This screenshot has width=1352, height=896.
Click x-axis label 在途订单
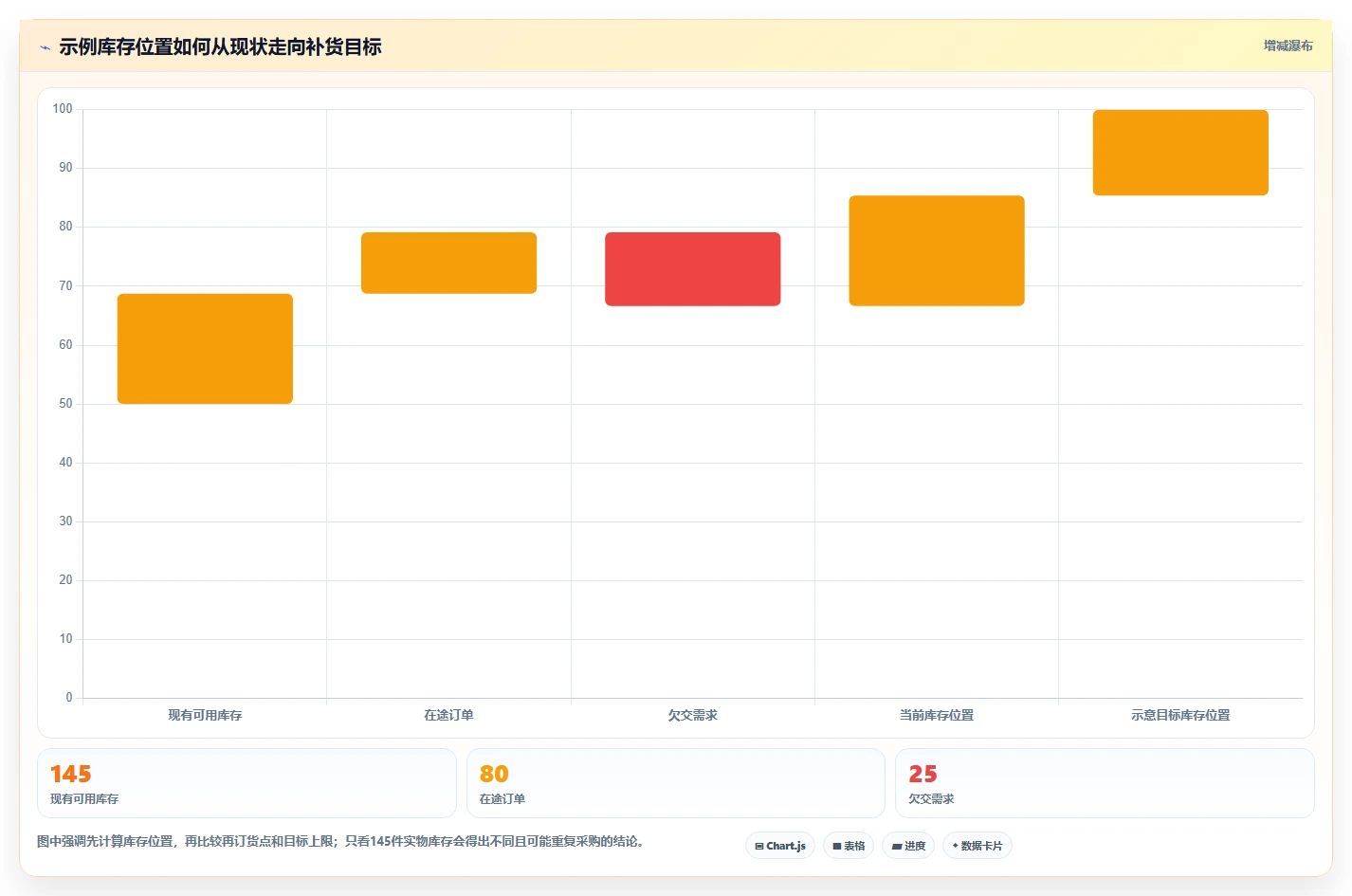448,715
